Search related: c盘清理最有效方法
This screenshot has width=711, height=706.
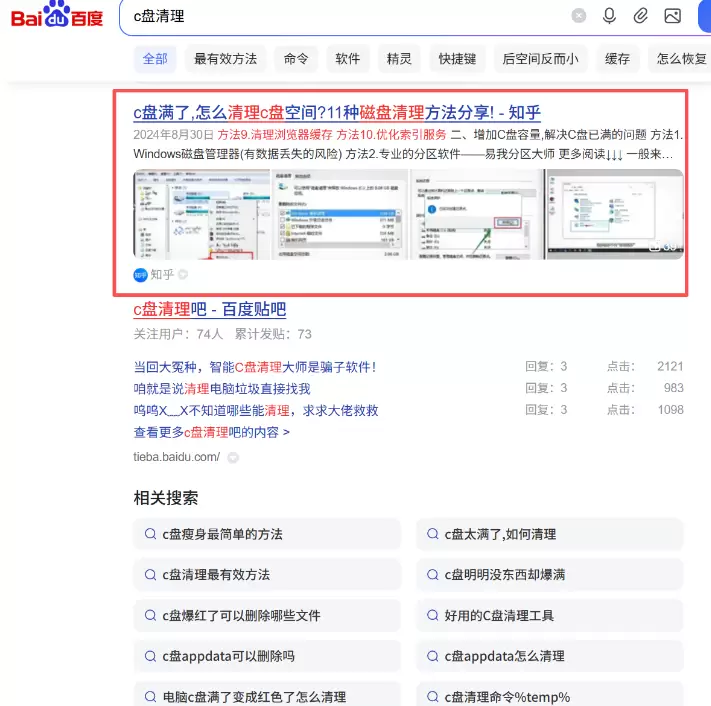point(268,575)
